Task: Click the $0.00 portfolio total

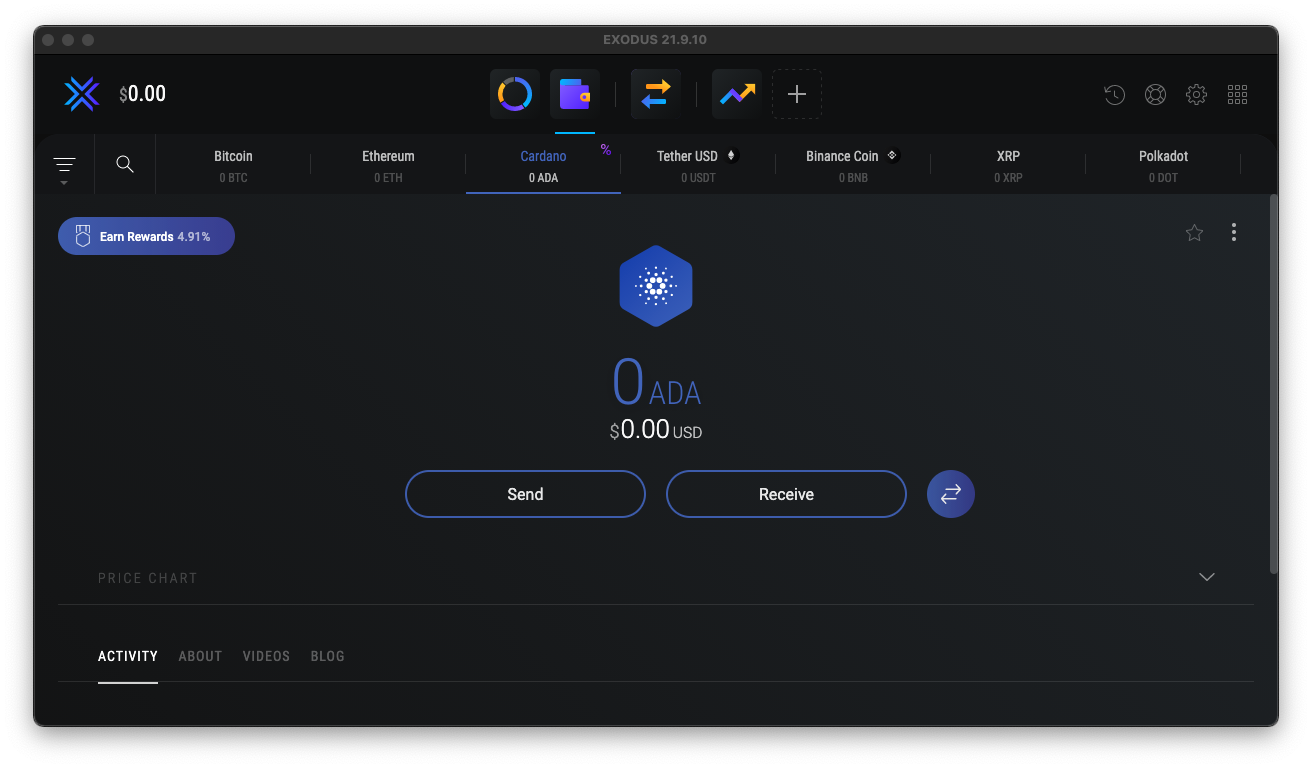Action: click(x=142, y=94)
